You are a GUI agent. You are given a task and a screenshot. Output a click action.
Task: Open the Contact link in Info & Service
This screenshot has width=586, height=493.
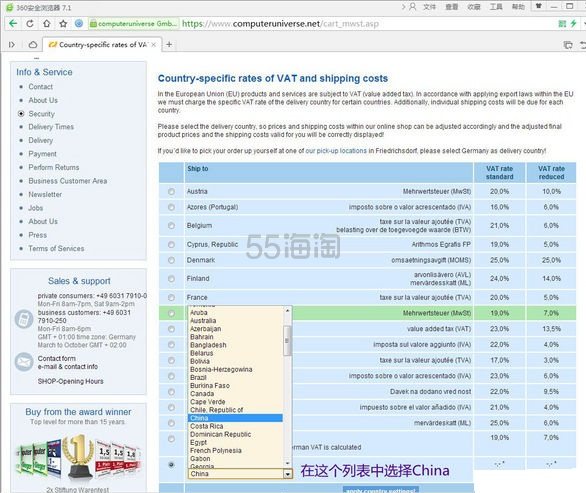pyautogui.click(x=40, y=87)
